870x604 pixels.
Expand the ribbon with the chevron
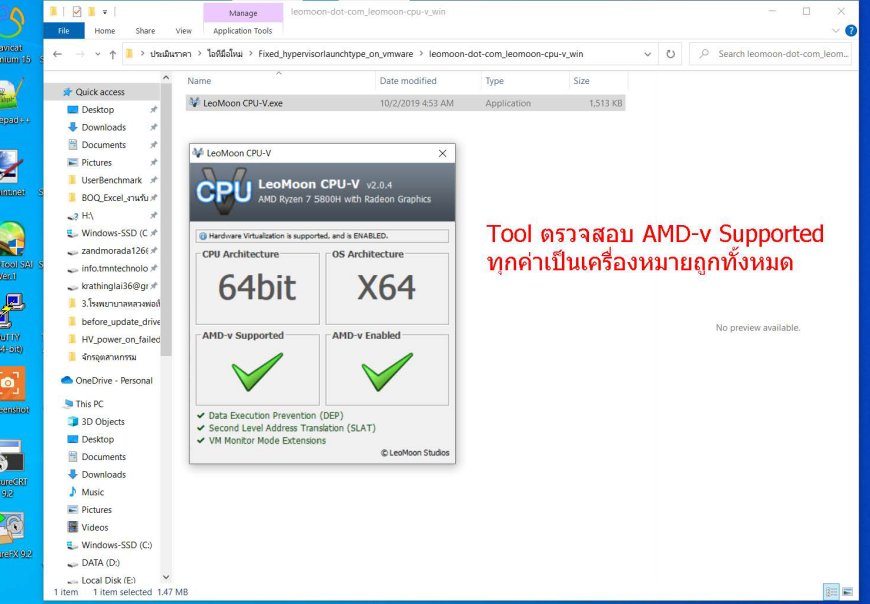pyautogui.click(x=836, y=31)
